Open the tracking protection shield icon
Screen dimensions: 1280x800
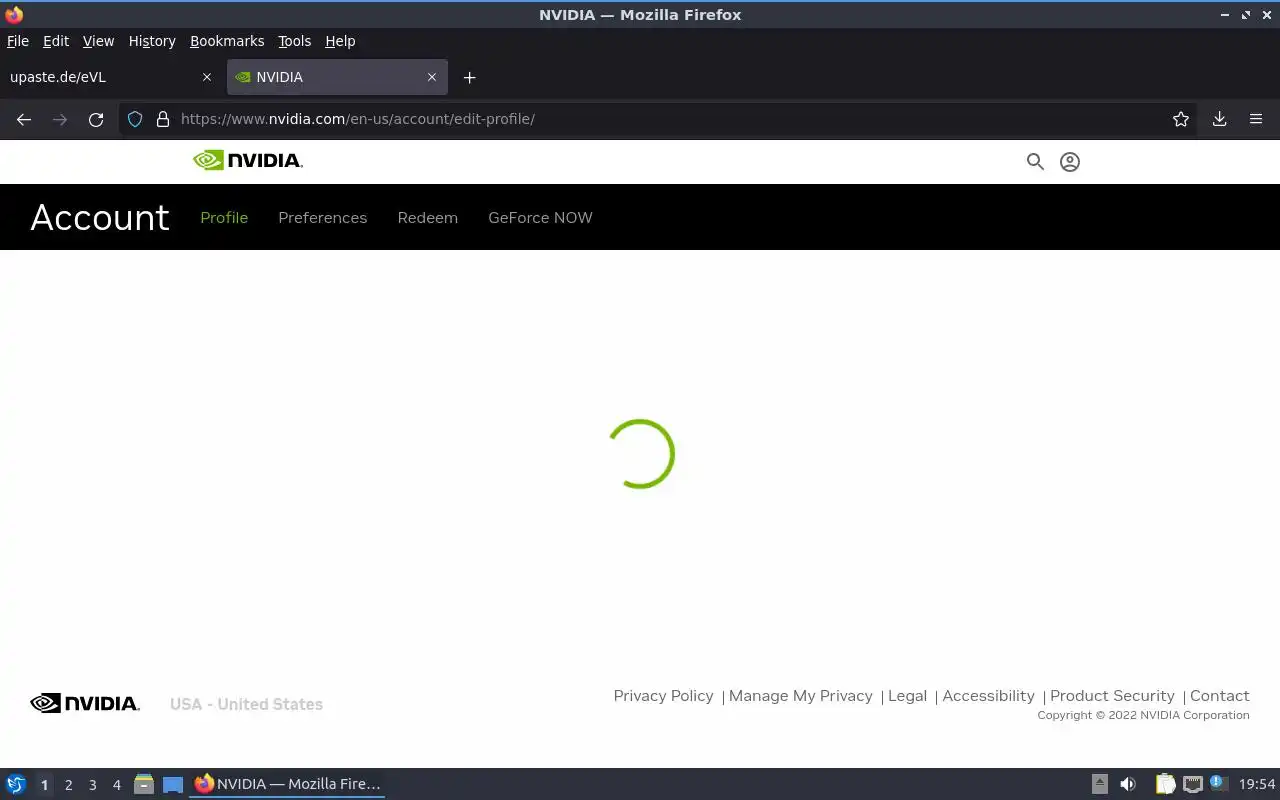point(135,119)
